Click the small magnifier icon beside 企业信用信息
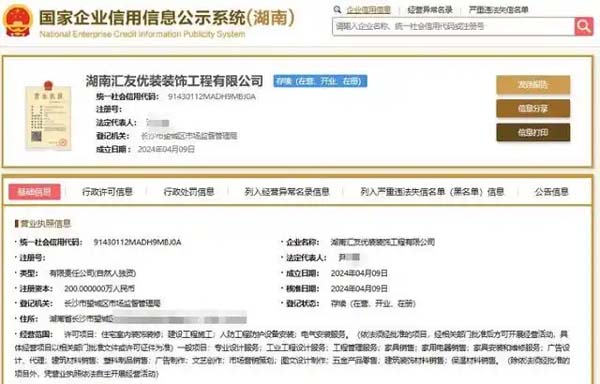 click(337, 10)
